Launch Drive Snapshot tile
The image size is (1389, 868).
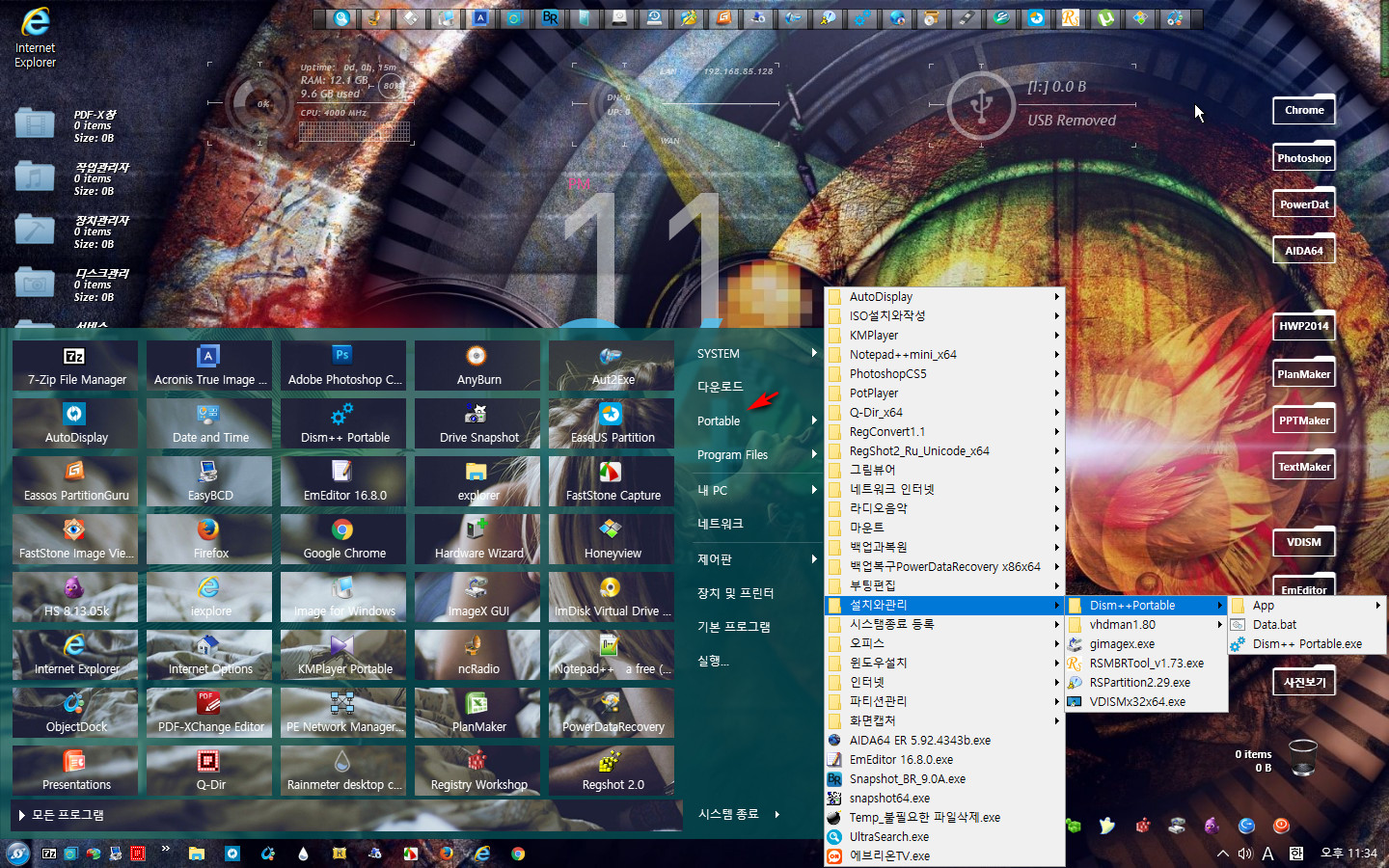pos(477,423)
